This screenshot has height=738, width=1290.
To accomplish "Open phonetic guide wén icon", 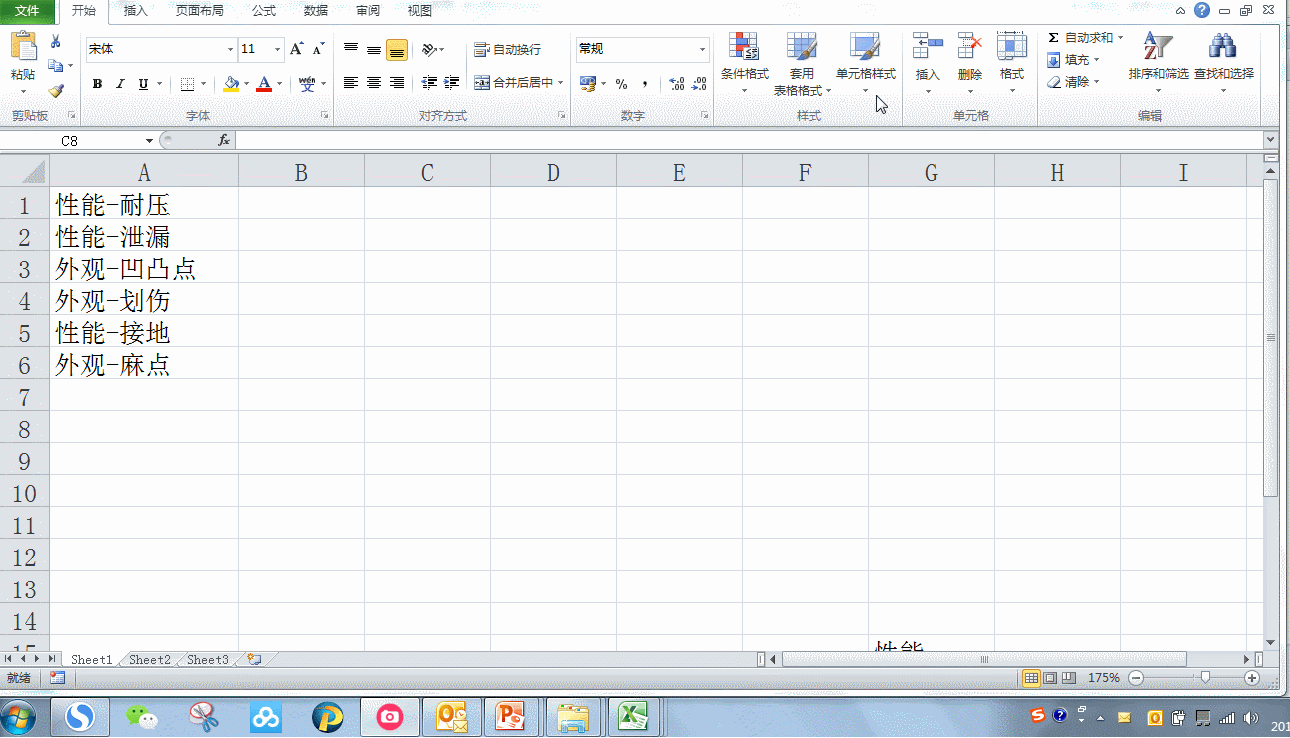I will 307,84.
